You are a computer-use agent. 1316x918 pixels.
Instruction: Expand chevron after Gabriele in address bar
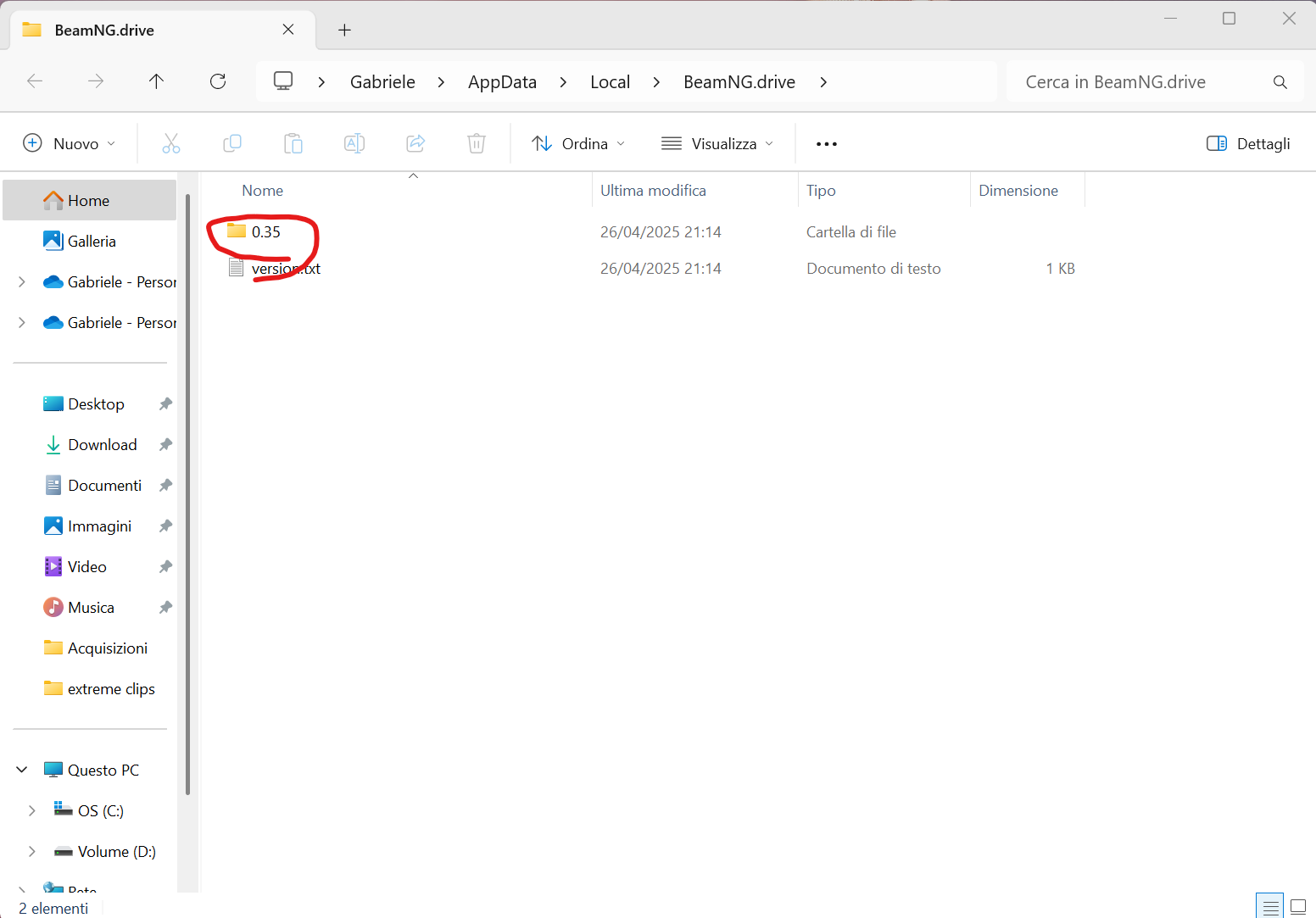click(x=441, y=82)
